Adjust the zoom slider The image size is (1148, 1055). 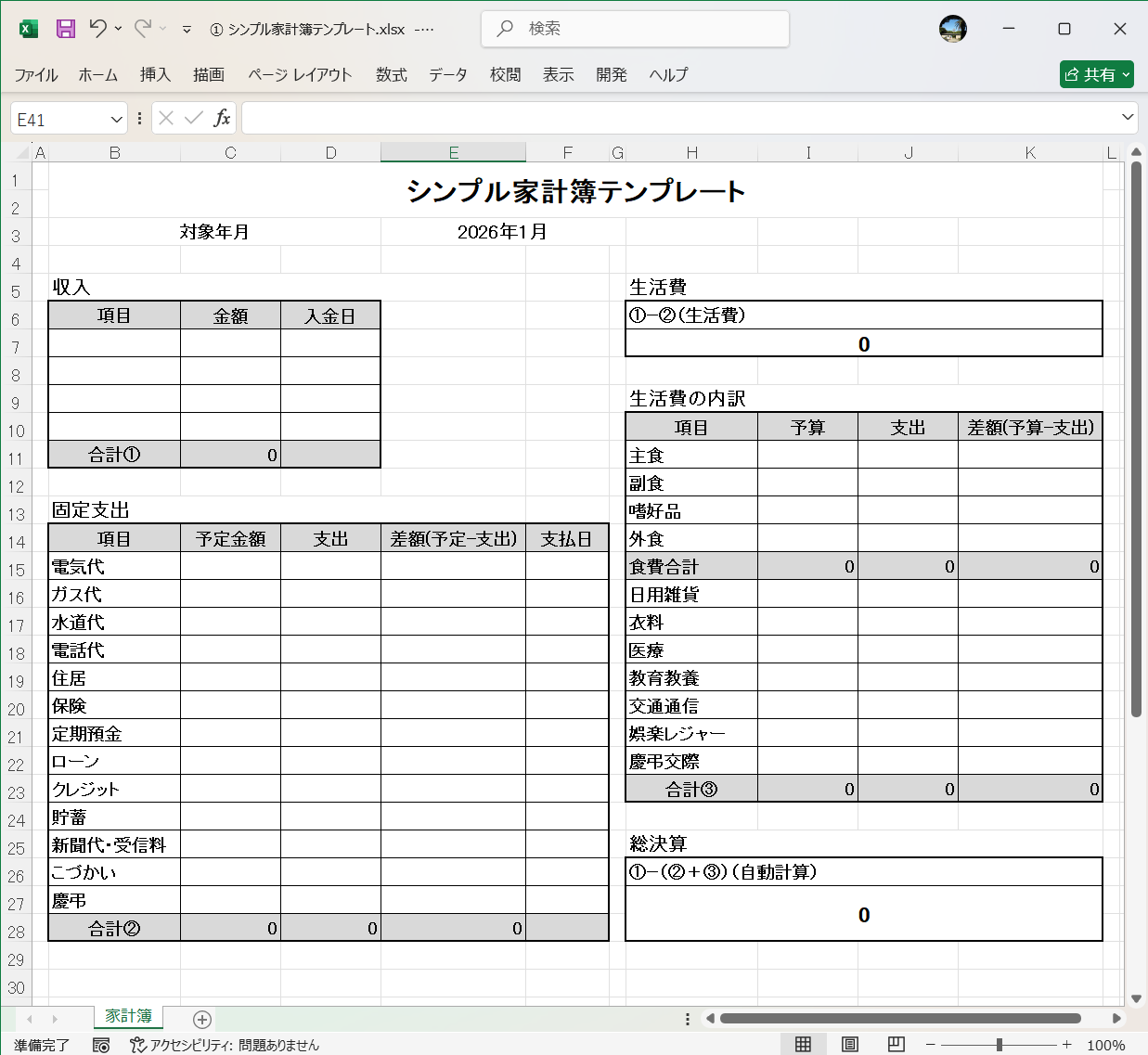tap(998, 1043)
